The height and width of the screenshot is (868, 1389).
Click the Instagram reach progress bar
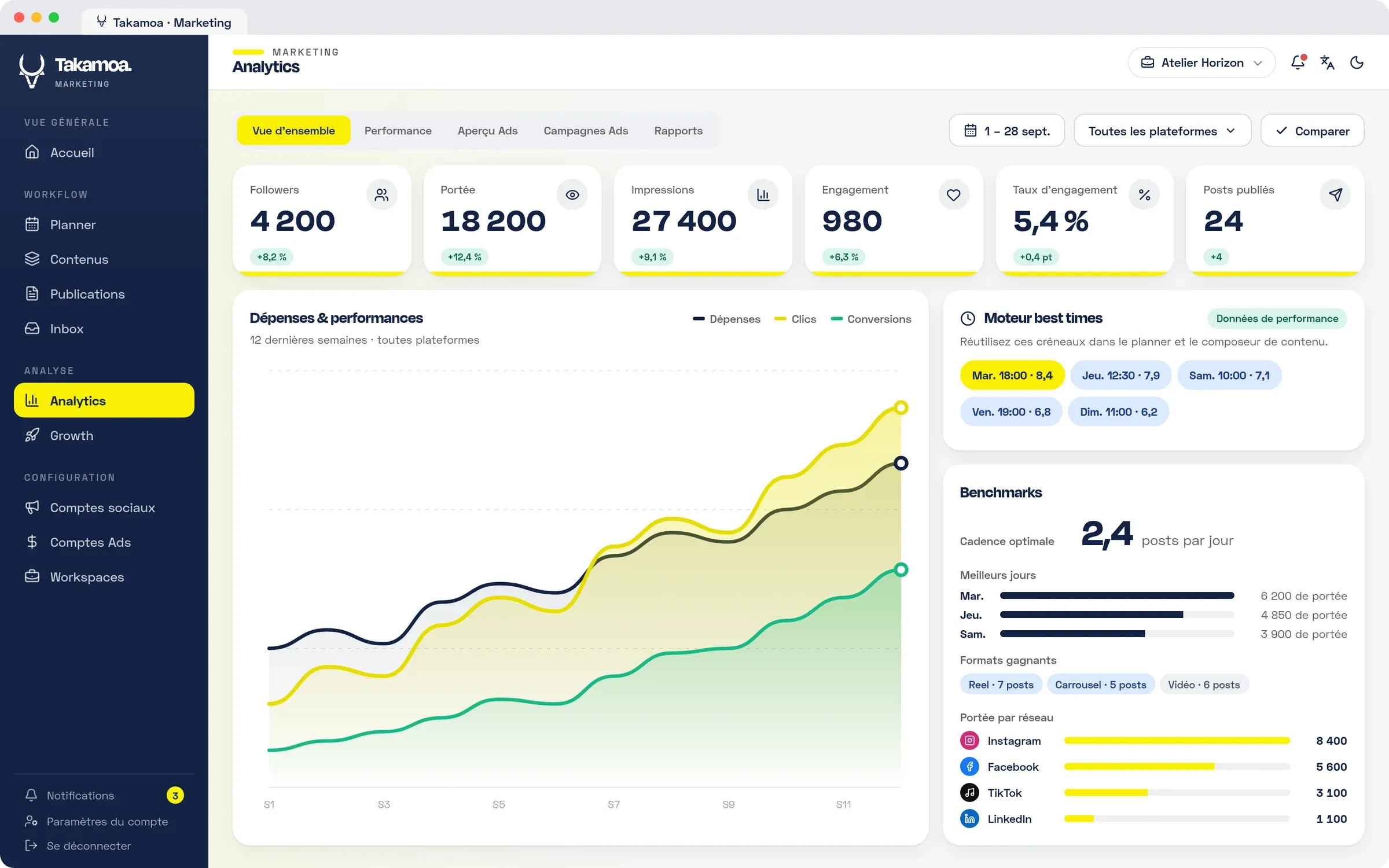click(x=1177, y=741)
